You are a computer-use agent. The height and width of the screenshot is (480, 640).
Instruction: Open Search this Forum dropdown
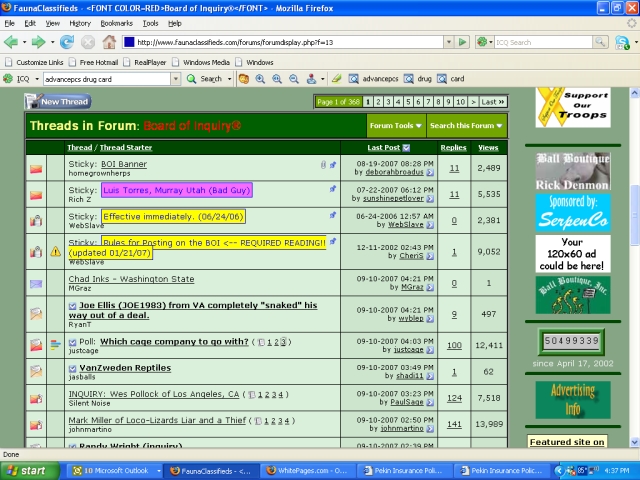[x=467, y=126]
